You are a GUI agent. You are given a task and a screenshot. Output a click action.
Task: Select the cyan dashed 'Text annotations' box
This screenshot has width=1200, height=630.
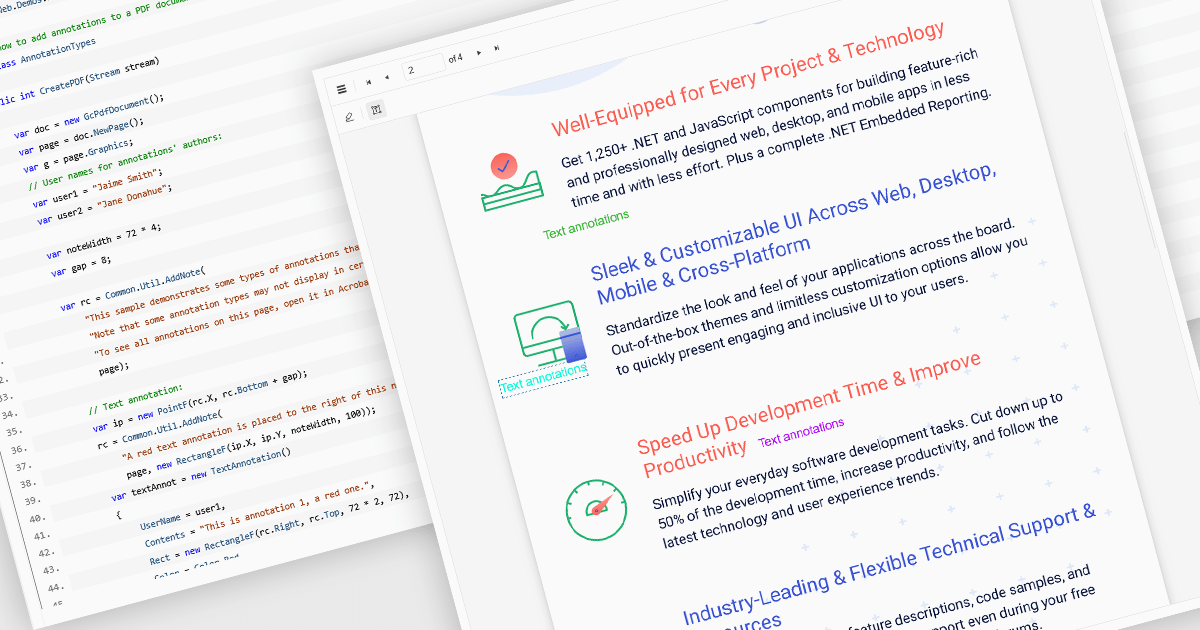click(x=543, y=378)
